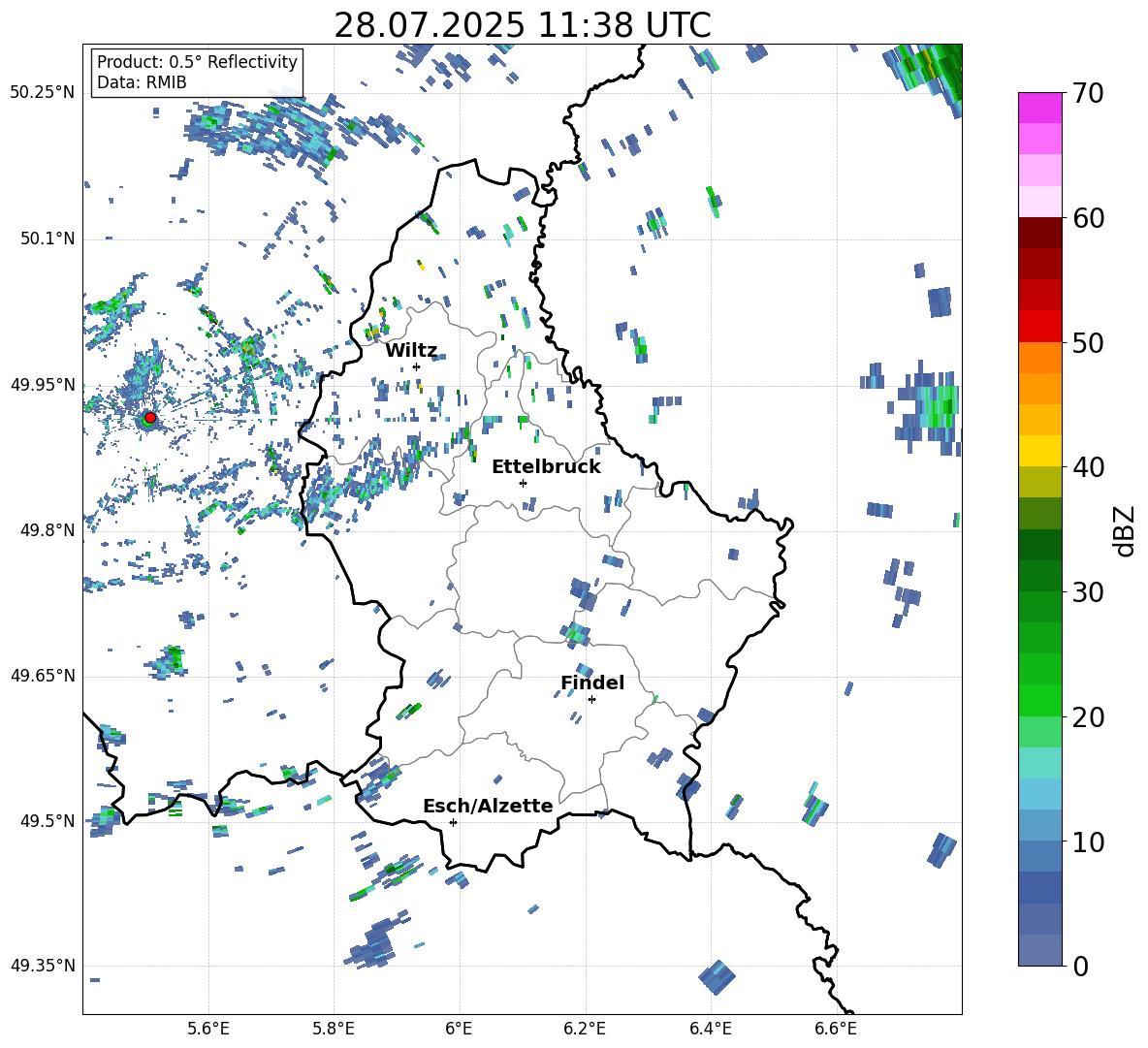Viewport: 1148px width, 1048px height.
Task: Click the 60 tick label on colorbar
Action: tap(1087, 218)
